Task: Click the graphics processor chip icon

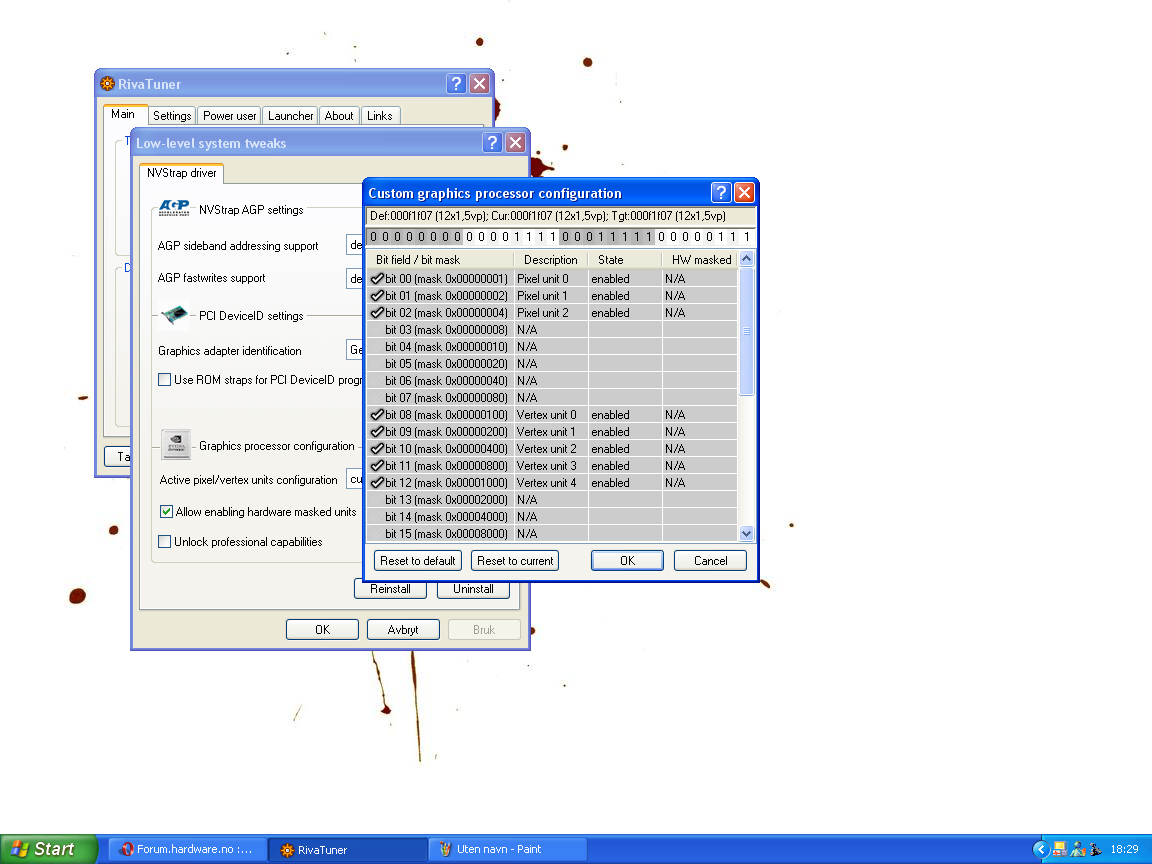Action: (x=176, y=444)
